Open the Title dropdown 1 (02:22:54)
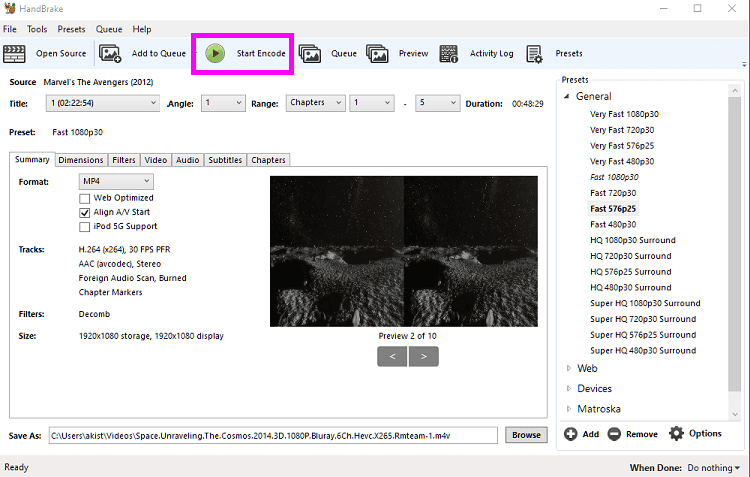750x477 pixels. [x=102, y=103]
